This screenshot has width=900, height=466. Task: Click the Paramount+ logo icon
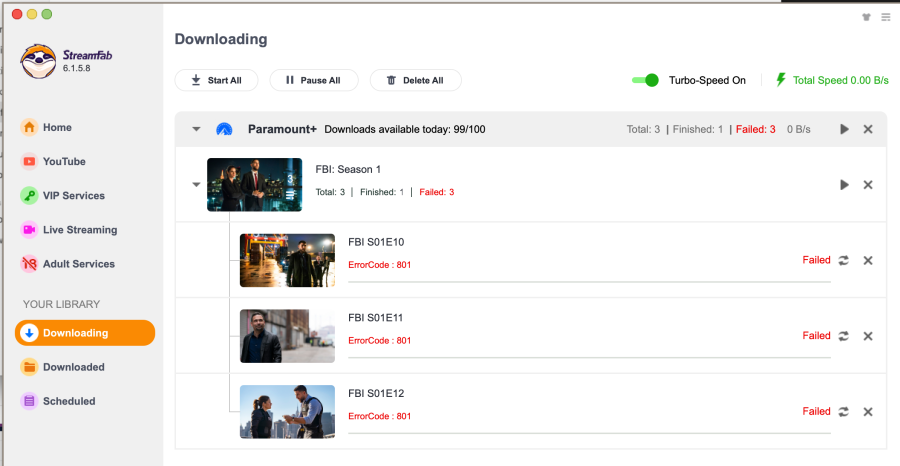point(224,129)
